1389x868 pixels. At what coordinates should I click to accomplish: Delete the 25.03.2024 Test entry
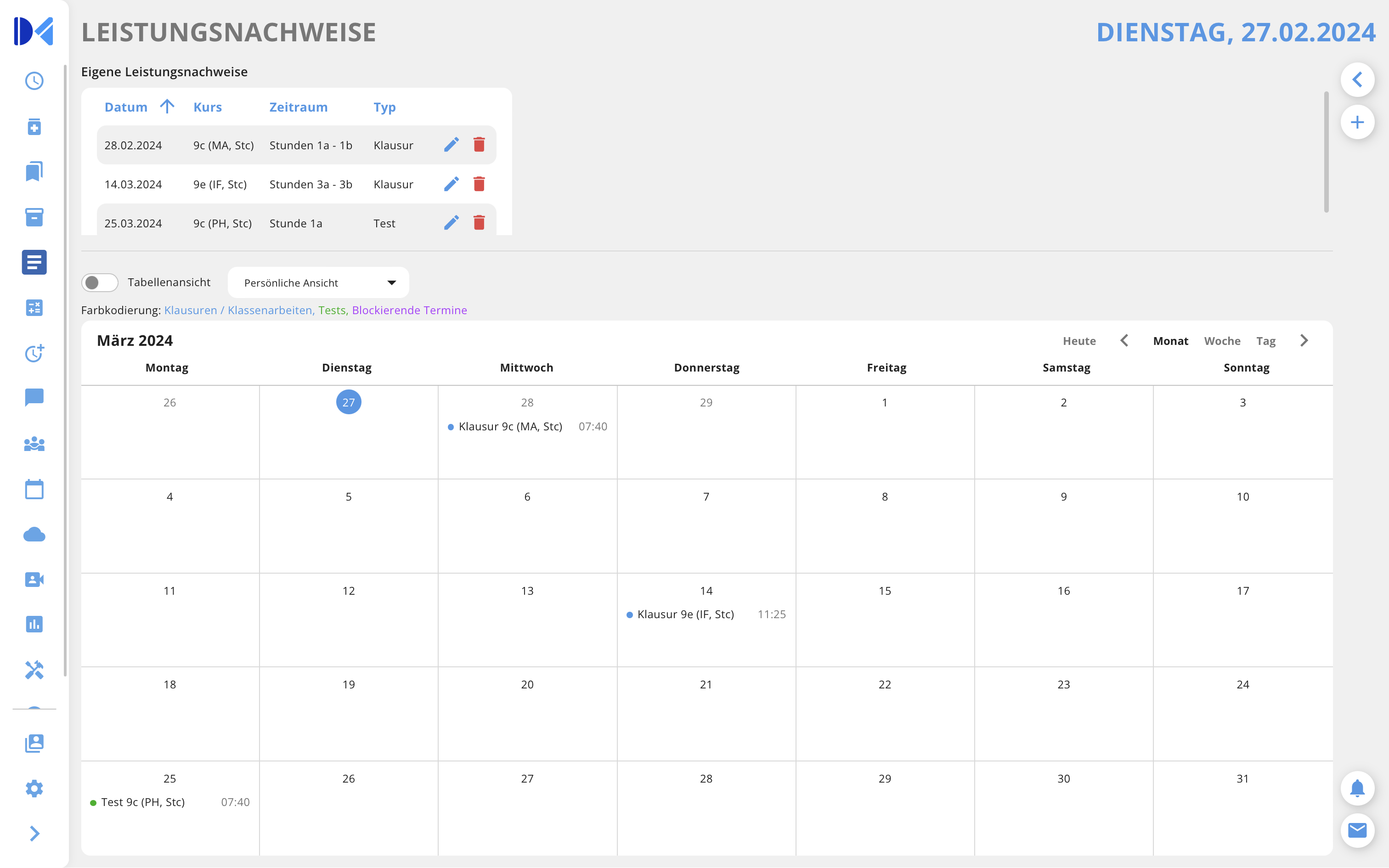pos(479,223)
